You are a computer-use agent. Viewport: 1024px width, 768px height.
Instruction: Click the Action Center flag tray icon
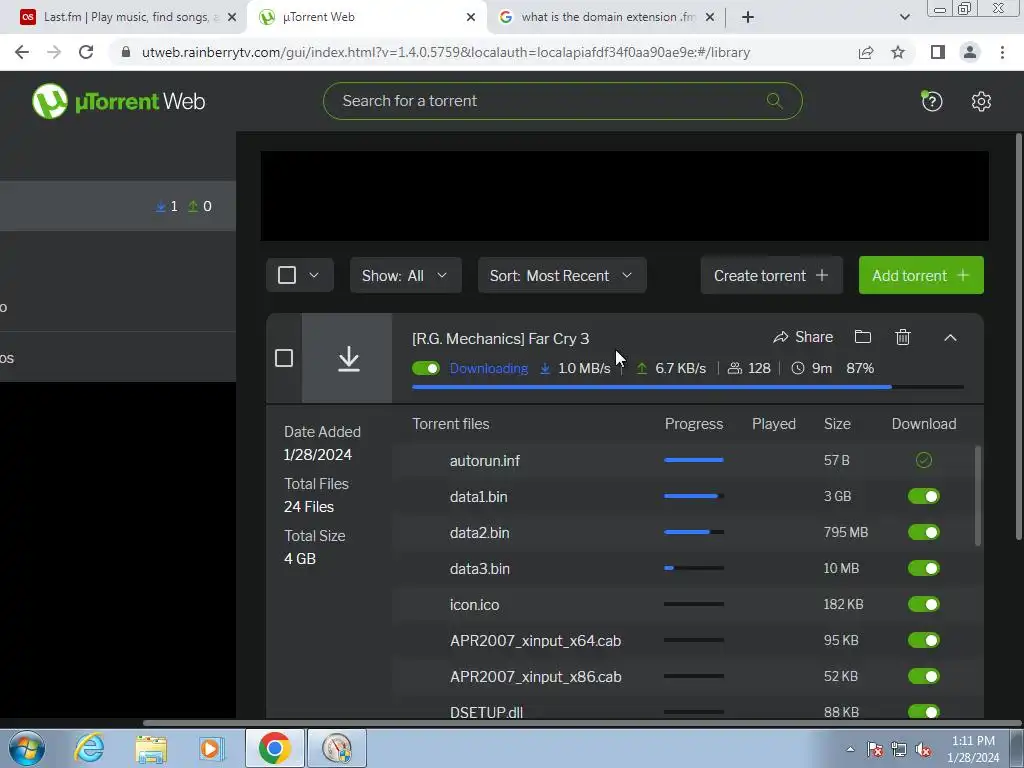point(874,749)
